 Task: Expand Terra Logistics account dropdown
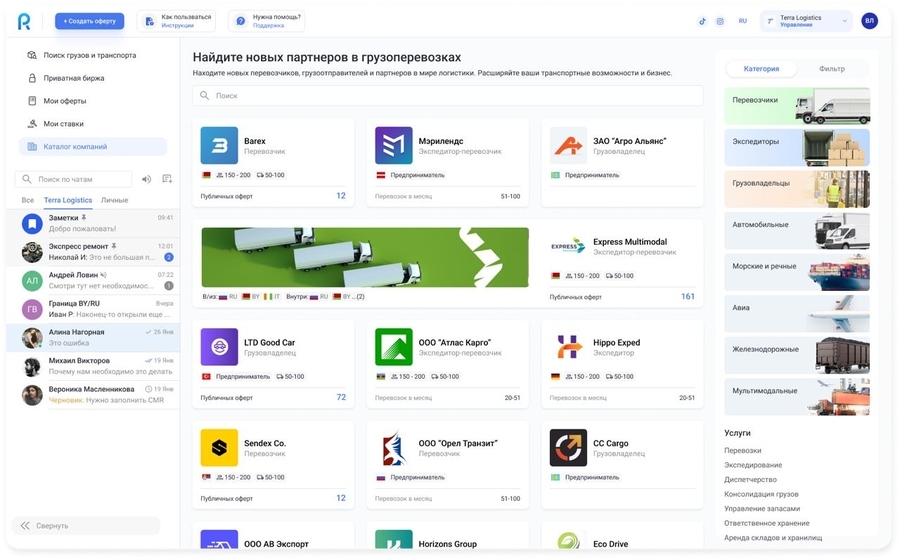(807, 21)
